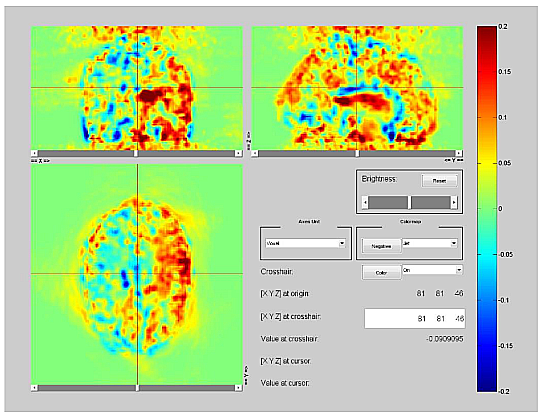The image size is (544, 419).
Task: Open the Axes Unit Voxel dropdown
Action: 305,243
